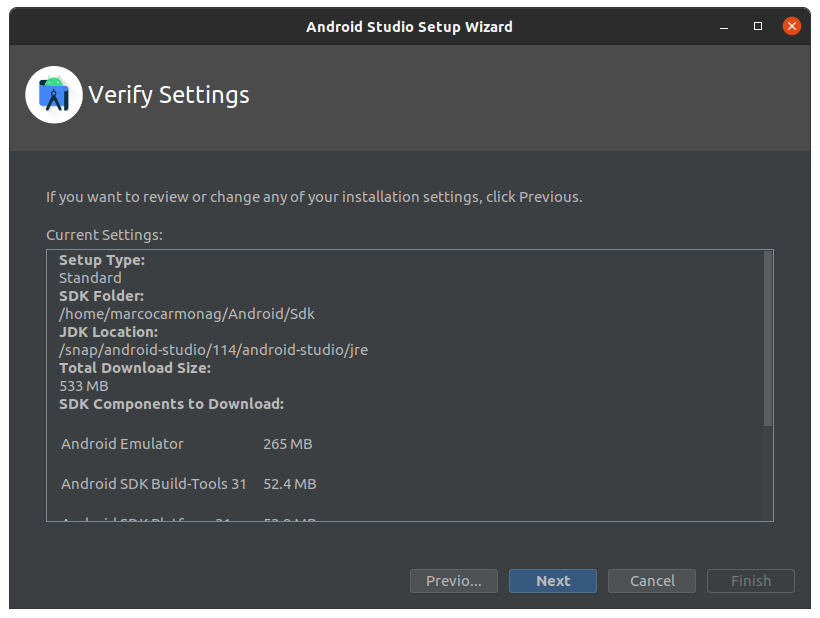Select the SDK folder path text
Screen dimensions: 820x618
(187, 314)
